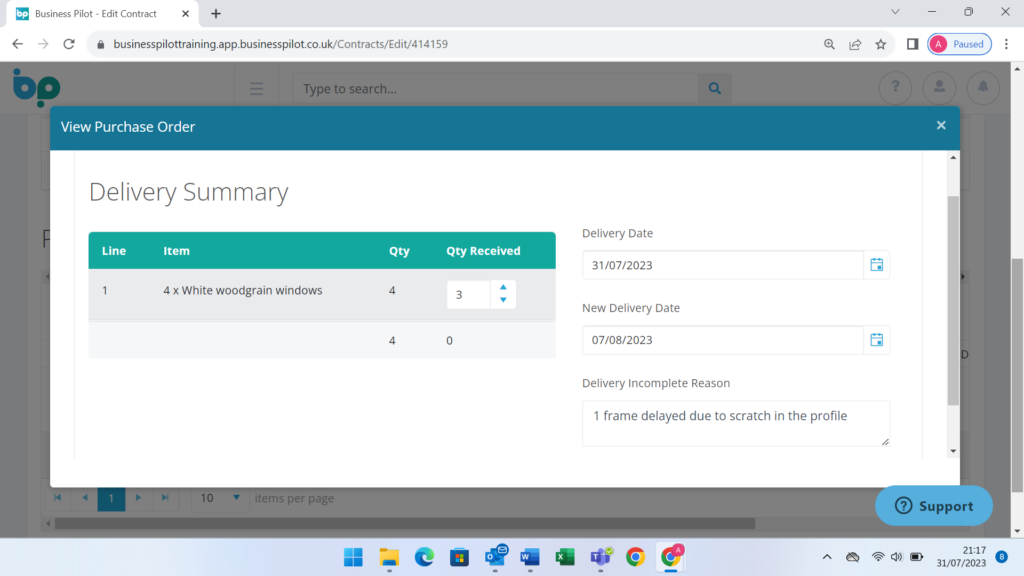The height and width of the screenshot is (576, 1024).
Task: Click the search magnifier button
Action: tap(714, 89)
